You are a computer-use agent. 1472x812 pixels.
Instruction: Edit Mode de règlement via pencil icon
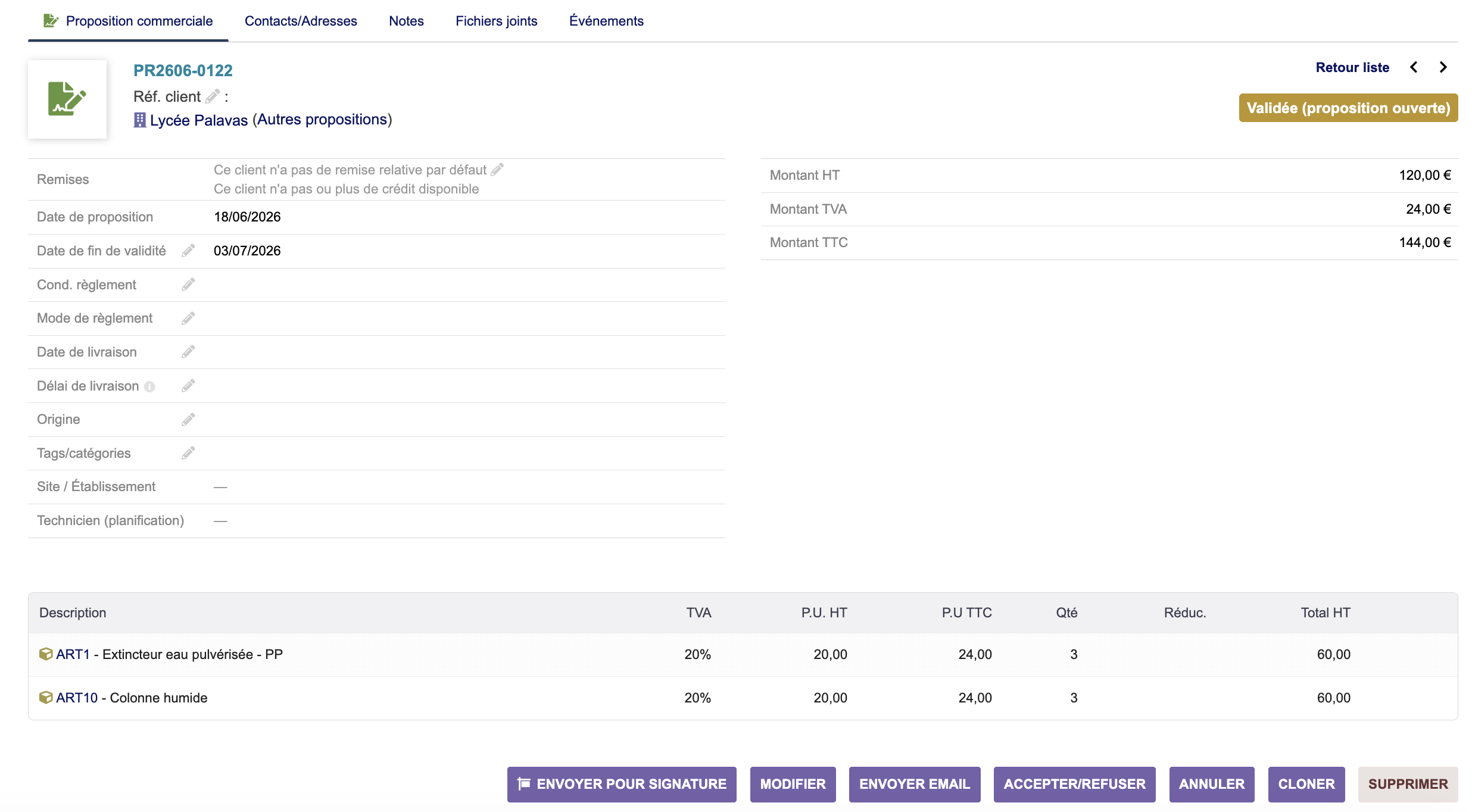coord(188,318)
